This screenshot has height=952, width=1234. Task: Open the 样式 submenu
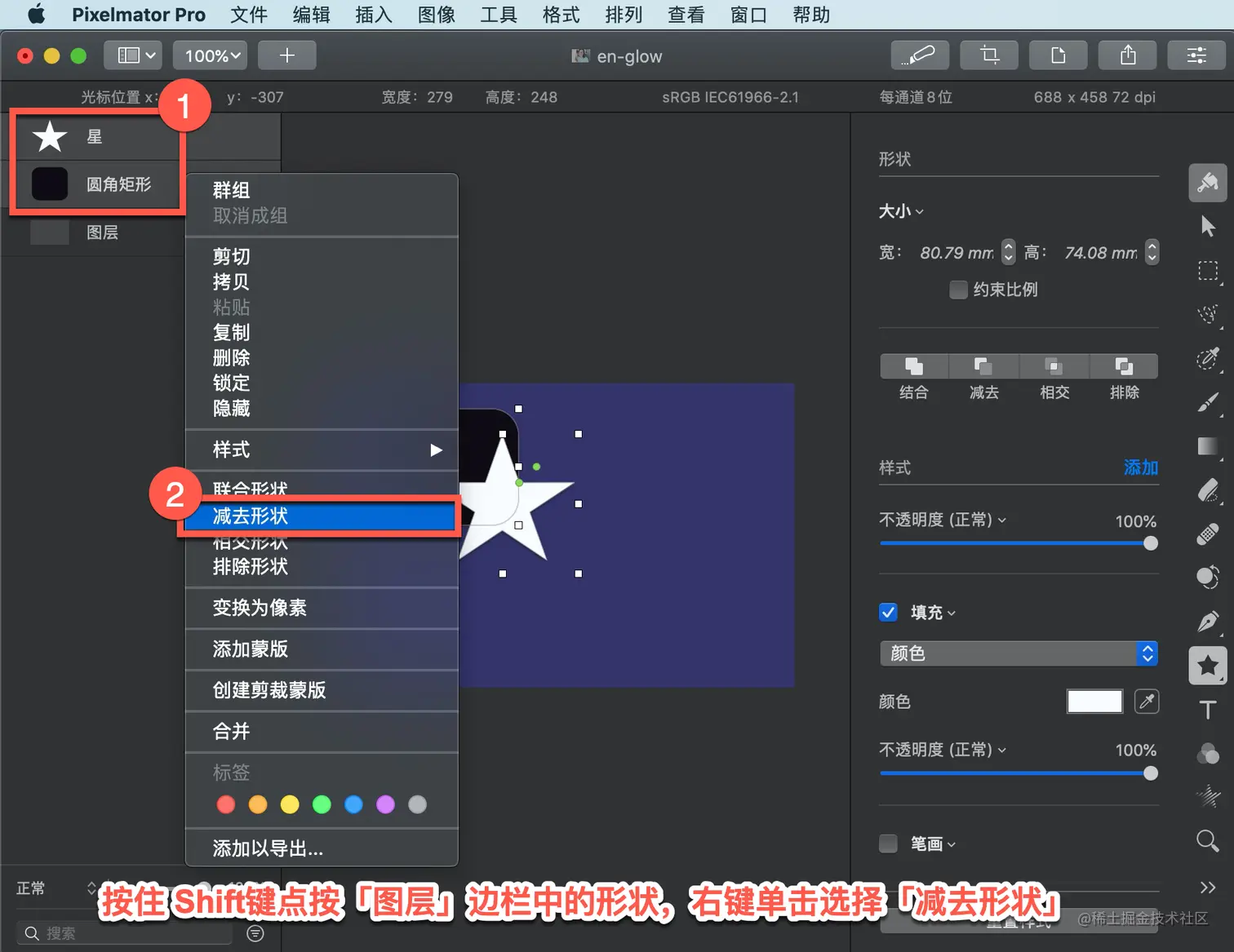pyautogui.click(x=322, y=450)
